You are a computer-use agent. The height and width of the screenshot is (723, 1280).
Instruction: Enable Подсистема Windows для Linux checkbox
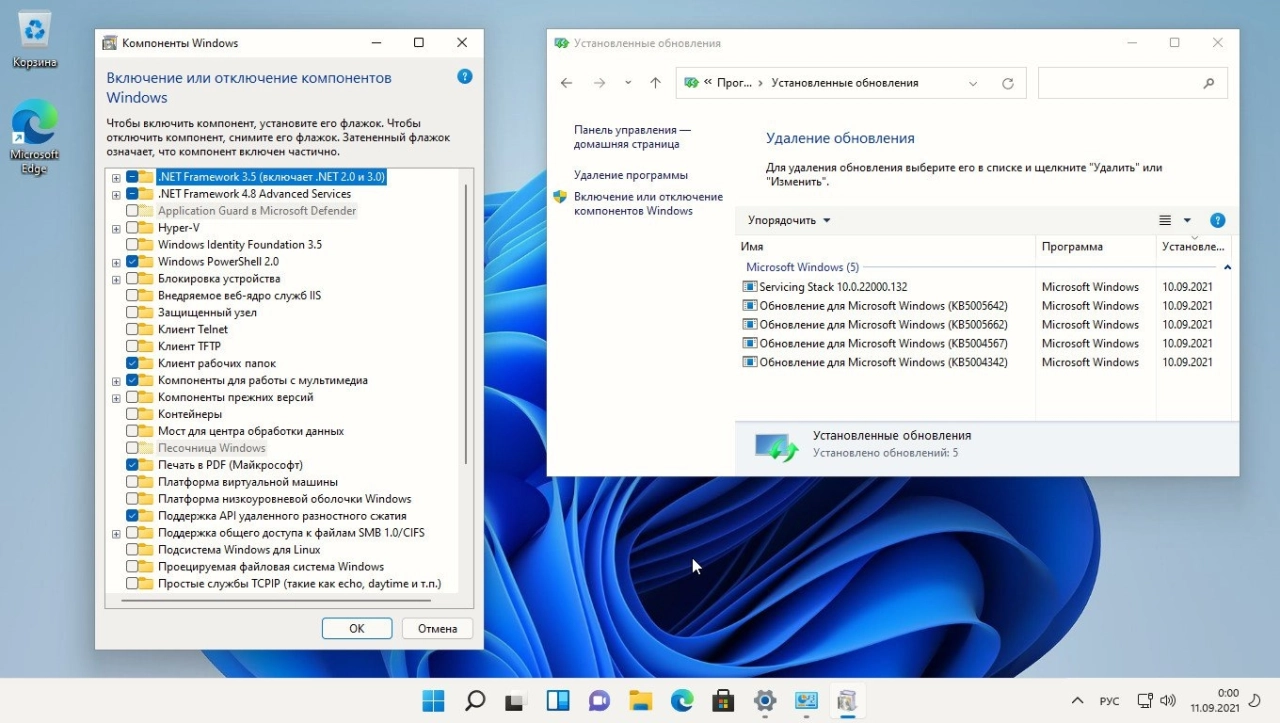click(x=132, y=549)
